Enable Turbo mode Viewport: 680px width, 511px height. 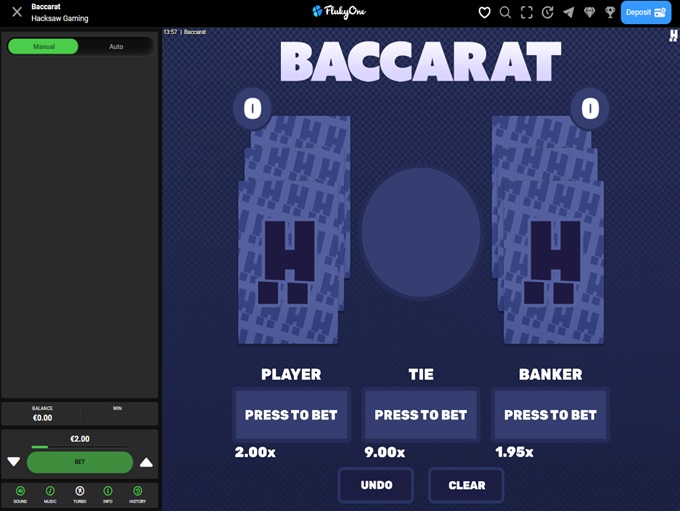point(79,491)
